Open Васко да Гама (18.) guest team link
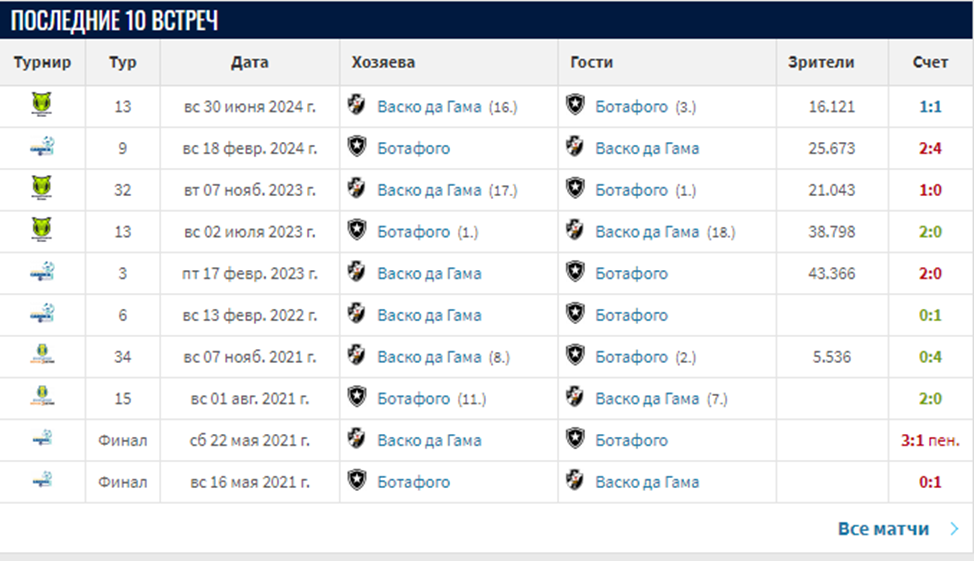 click(665, 232)
